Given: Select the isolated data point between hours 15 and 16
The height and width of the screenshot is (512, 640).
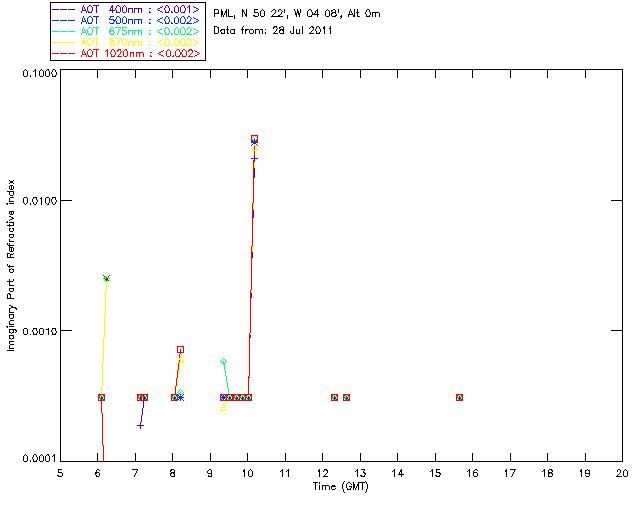Looking at the screenshot, I should [460, 398].
